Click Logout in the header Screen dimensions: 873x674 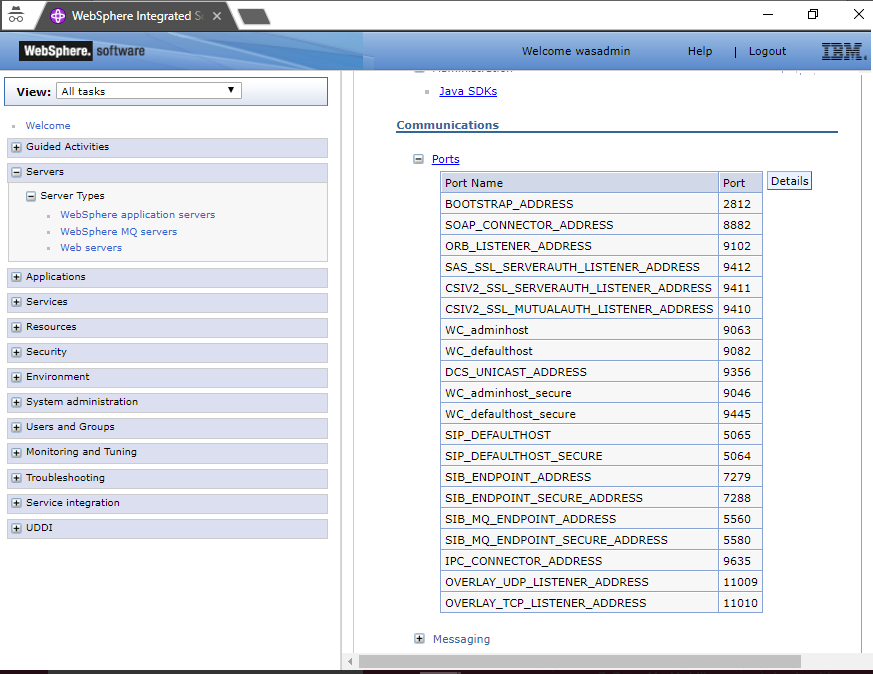767,52
